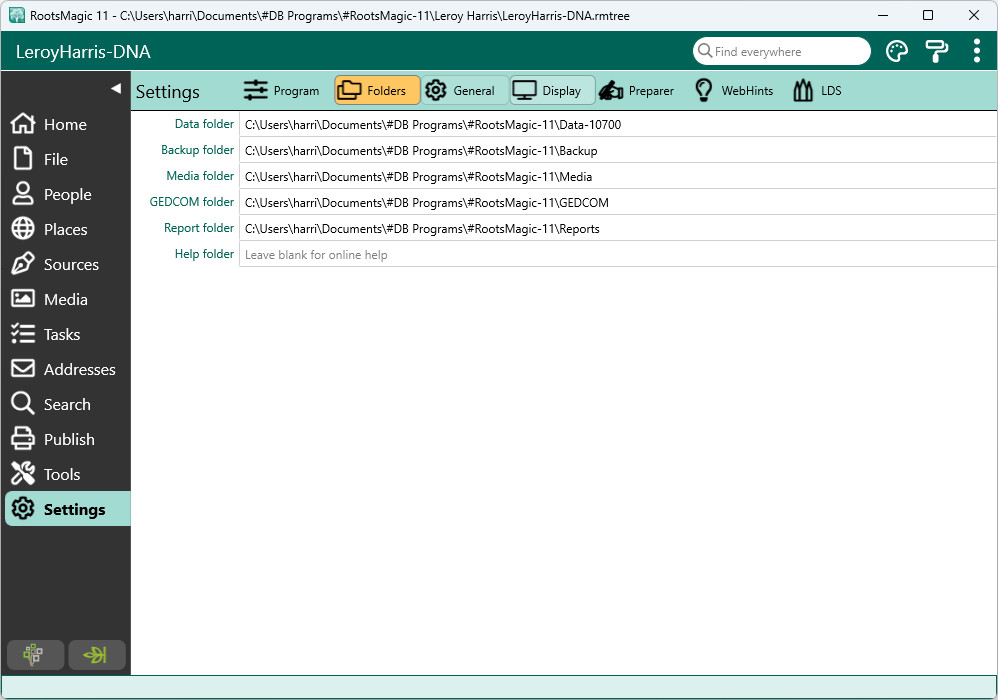This screenshot has height=700, width=998.
Task: Click the FamilySearch tree icon button
Action: (35, 655)
